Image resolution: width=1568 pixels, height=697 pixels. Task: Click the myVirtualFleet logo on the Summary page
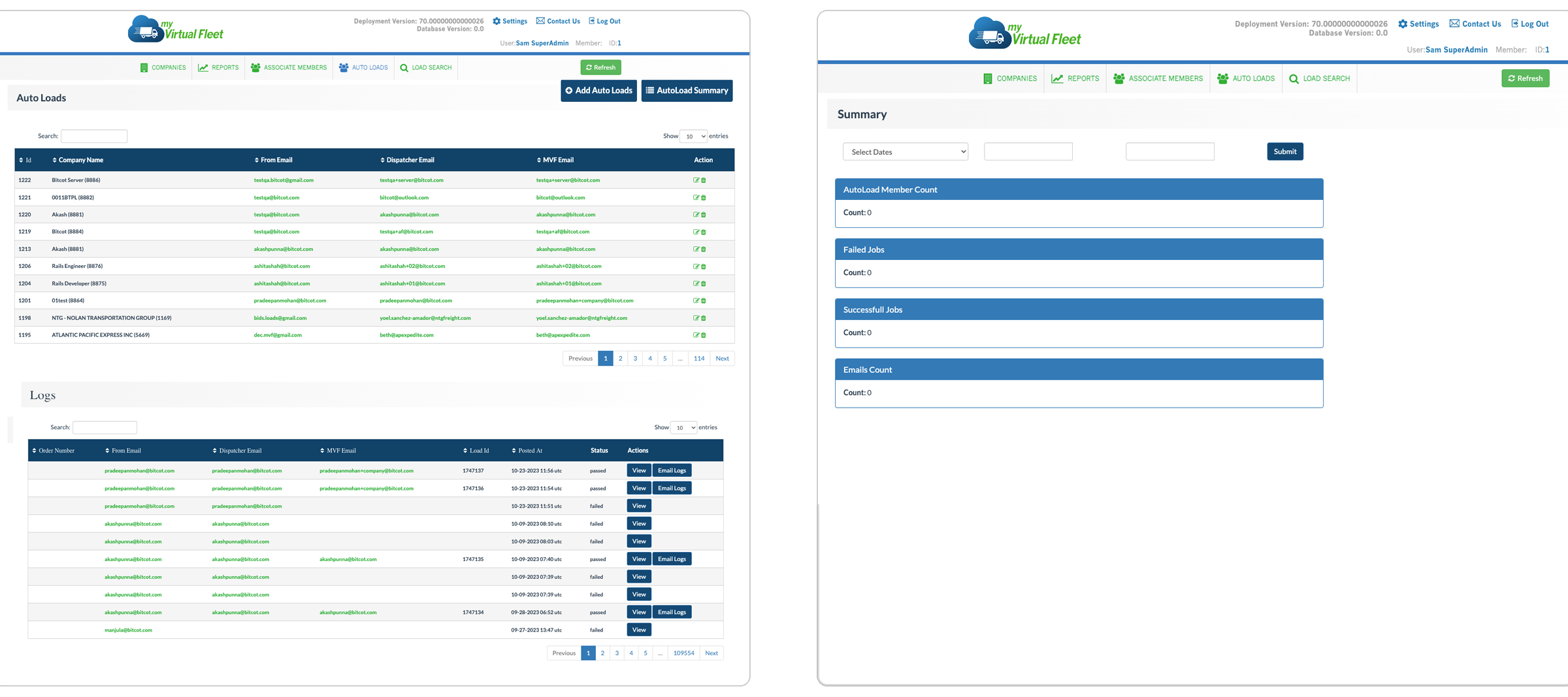(x=1024, y=33)
